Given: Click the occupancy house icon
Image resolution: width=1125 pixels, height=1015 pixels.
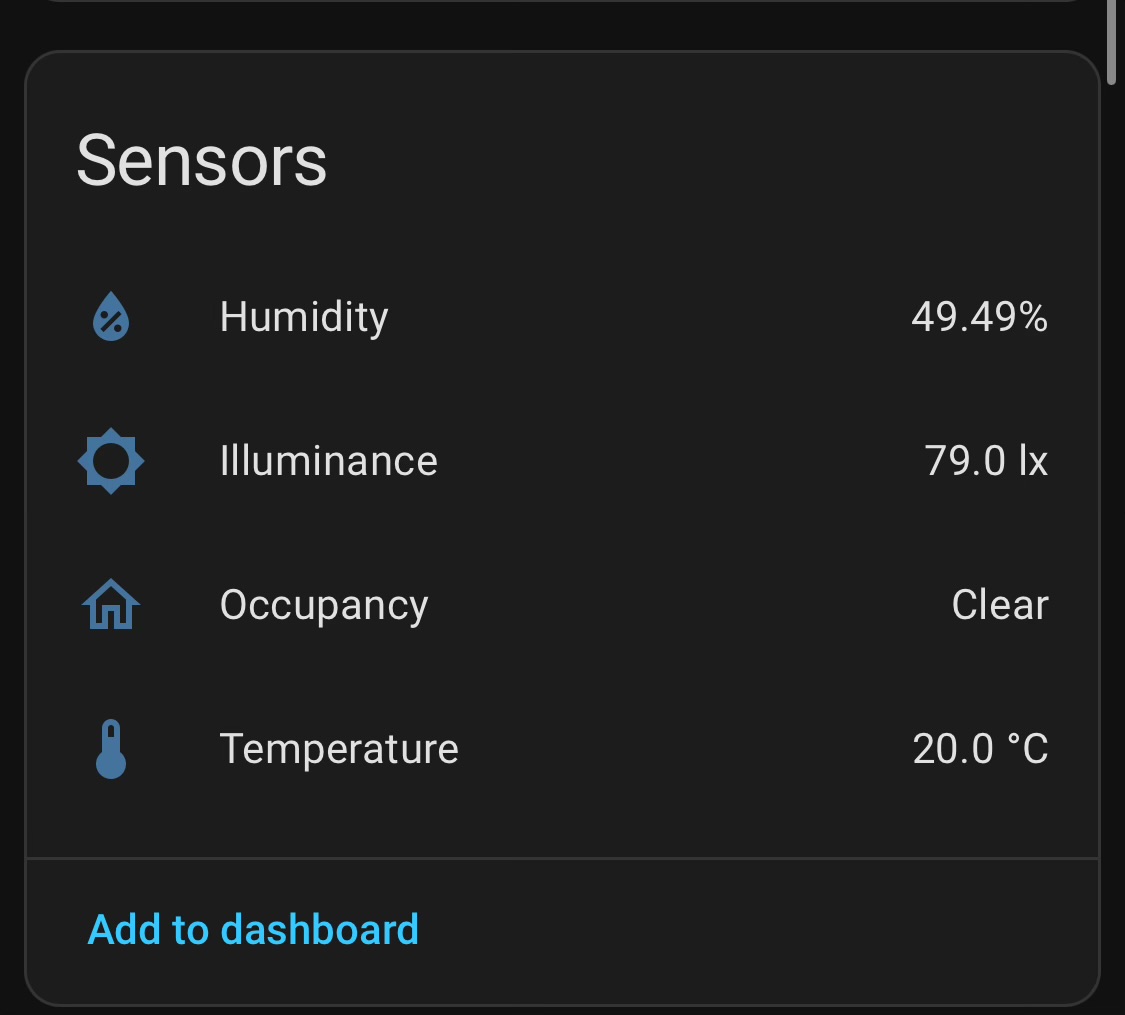Looking at the screenshot, I should [111, 605].
